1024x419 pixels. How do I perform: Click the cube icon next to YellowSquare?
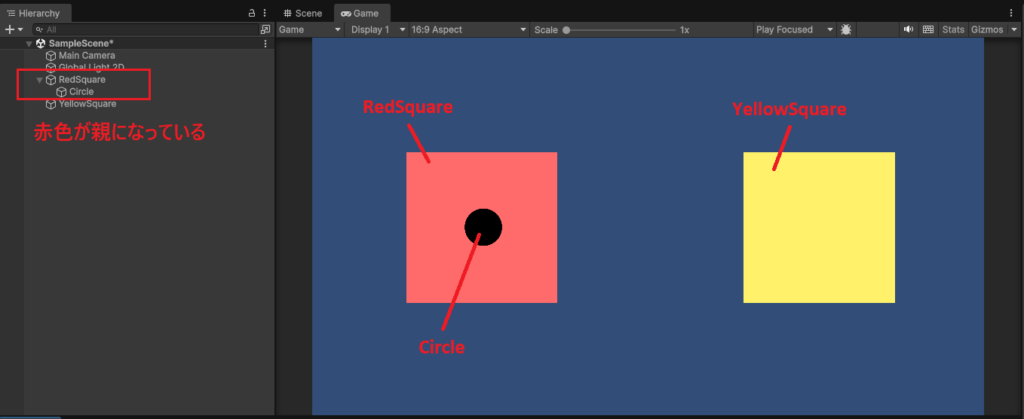[x=51, y=104]
